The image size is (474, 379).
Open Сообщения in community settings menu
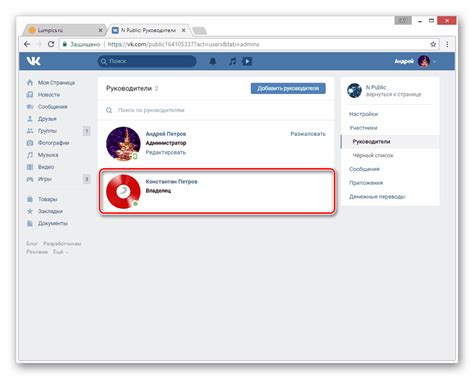click(364, 169)
